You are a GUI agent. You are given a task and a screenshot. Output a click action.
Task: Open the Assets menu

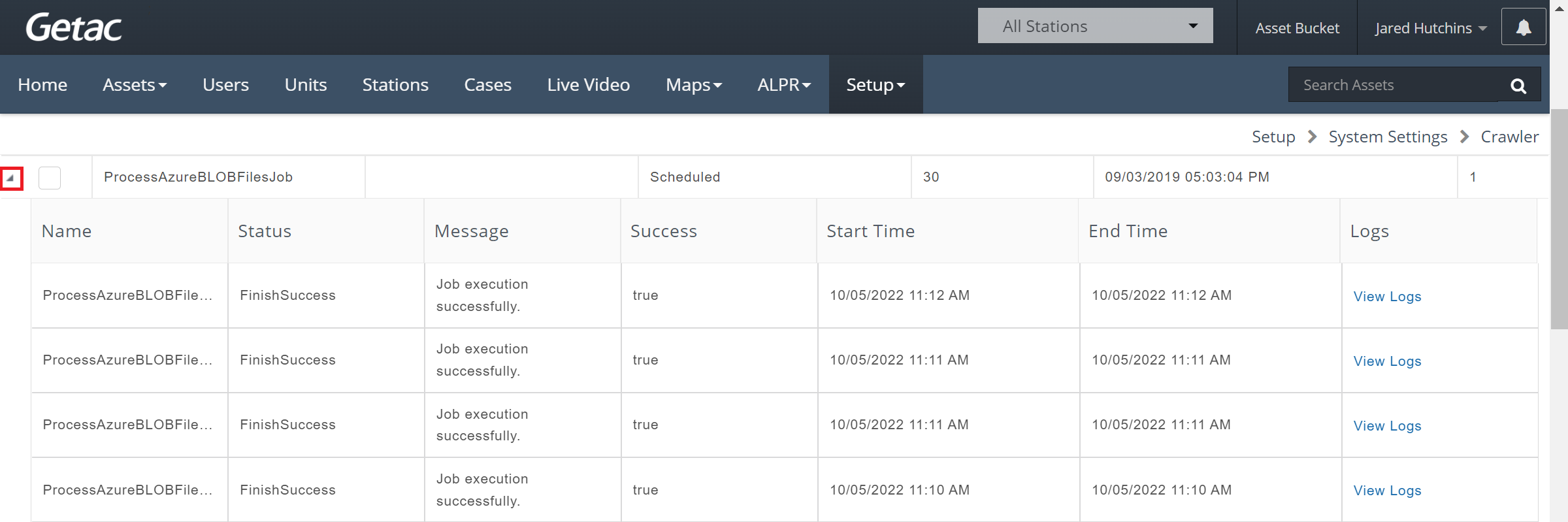(x=135, y=85)
